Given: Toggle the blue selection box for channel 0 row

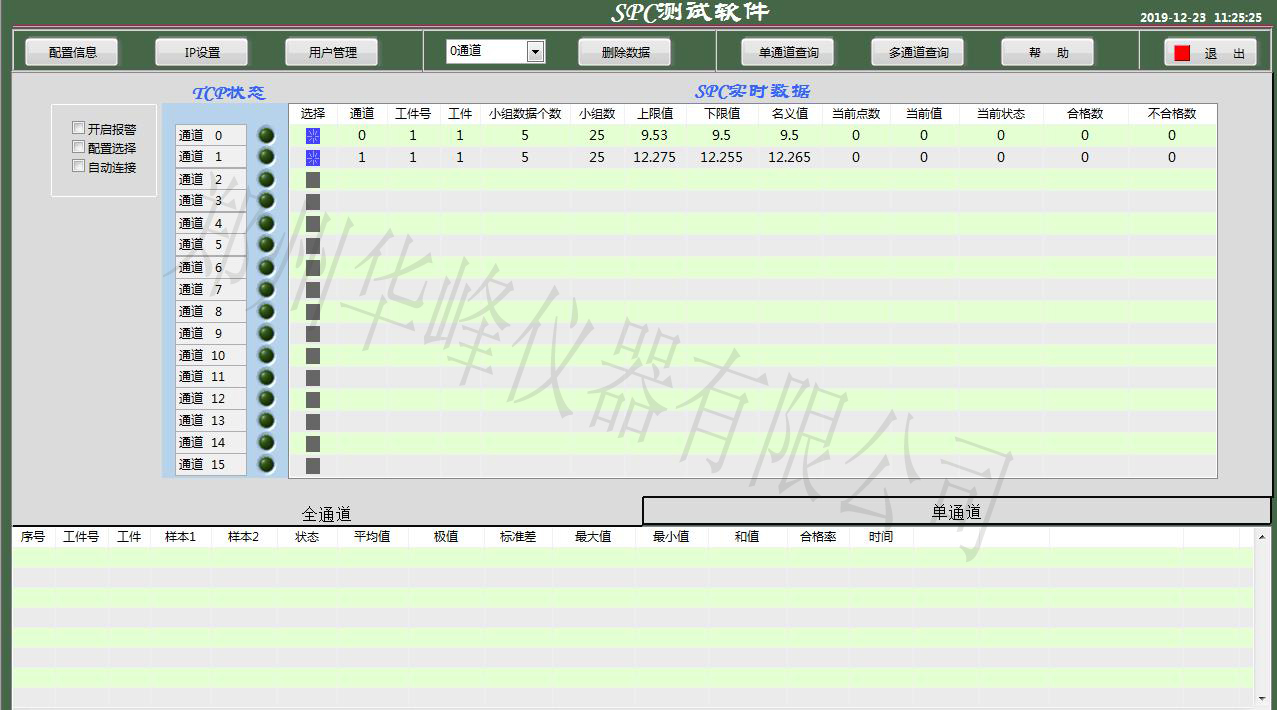Looking at the screenshot, I should pyautogui.click(x=313, y=136).
